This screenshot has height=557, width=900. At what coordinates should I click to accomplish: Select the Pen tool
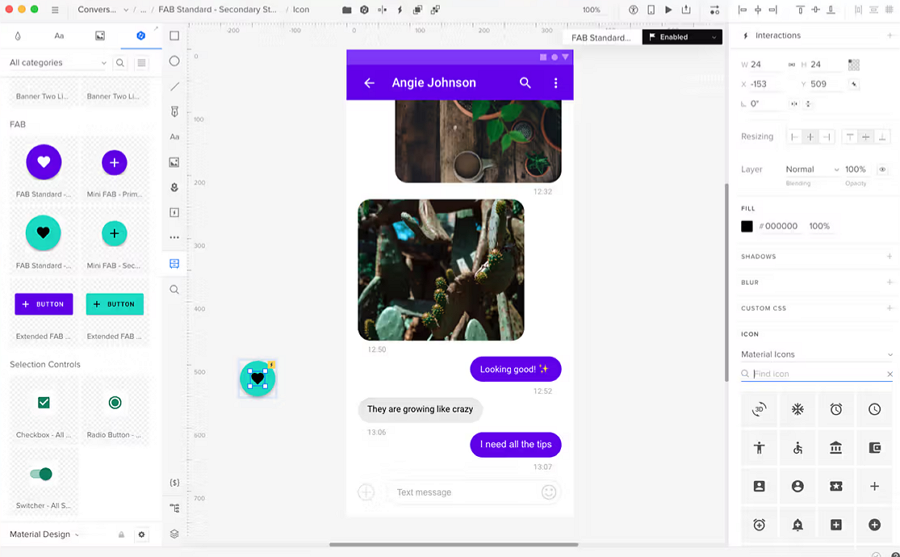coord(174,111)
